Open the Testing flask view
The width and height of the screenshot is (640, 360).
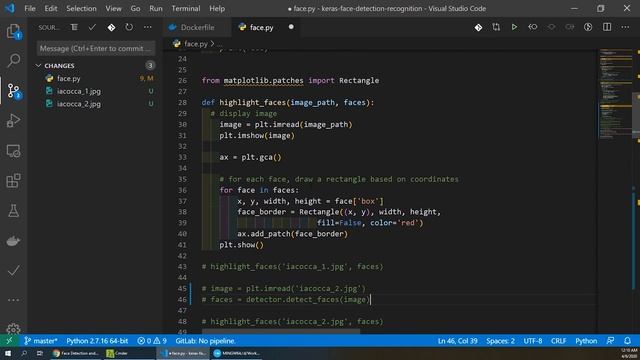click(x=13, y=211)
